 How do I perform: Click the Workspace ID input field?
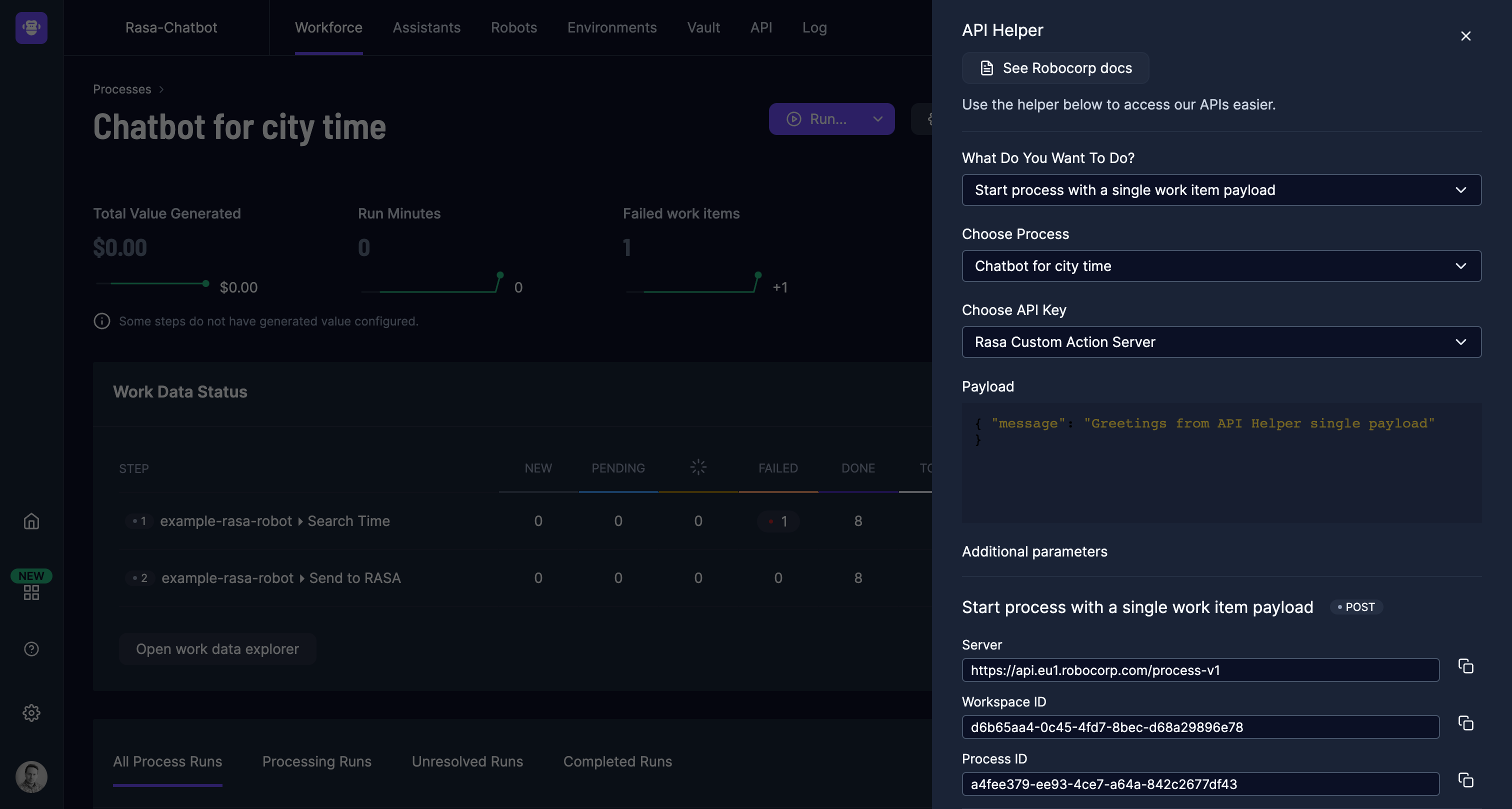pyautogui.click(x=1200, y=727)
